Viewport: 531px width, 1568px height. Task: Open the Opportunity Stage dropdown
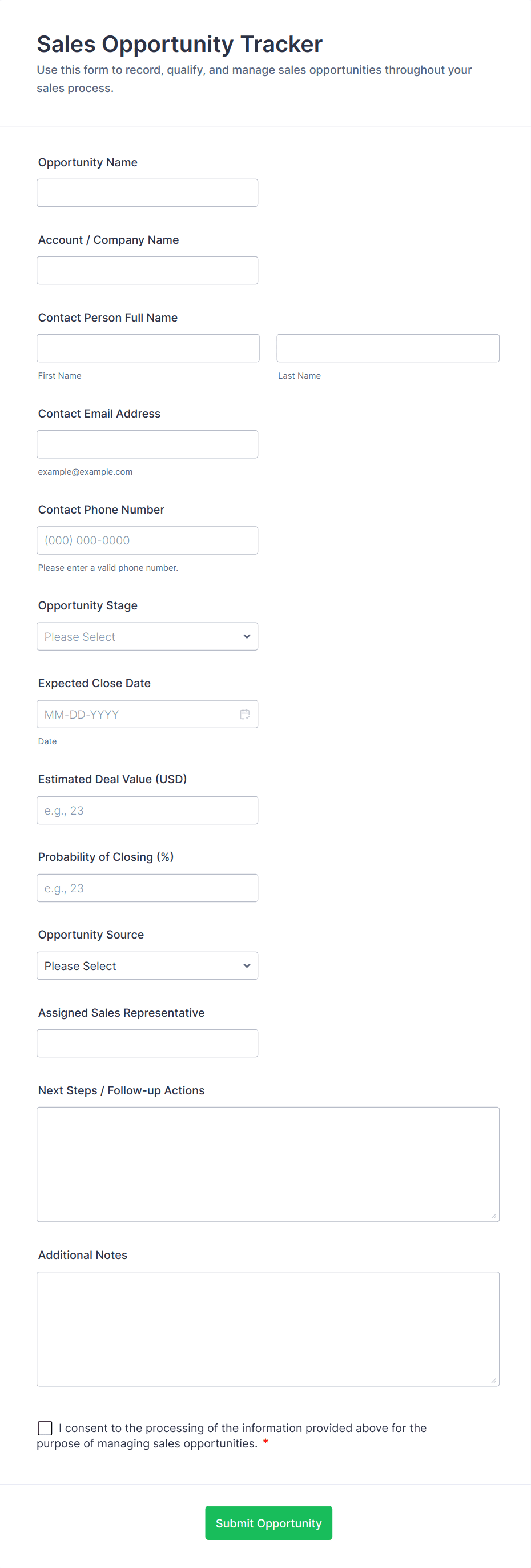147,636
